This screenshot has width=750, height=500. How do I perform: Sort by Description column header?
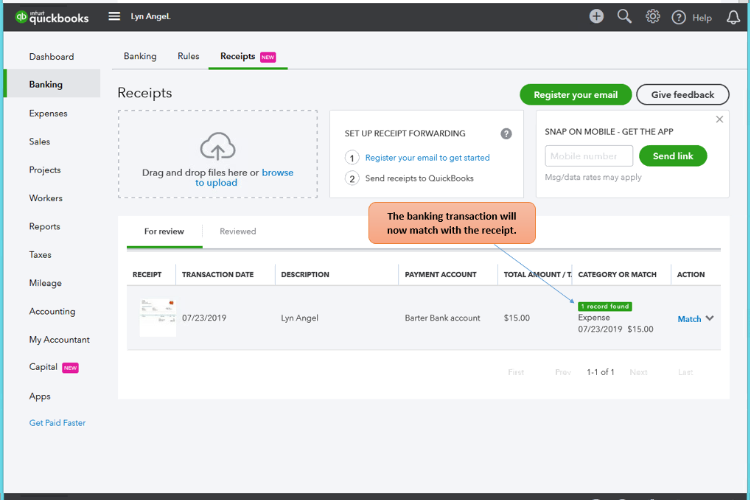305,275
